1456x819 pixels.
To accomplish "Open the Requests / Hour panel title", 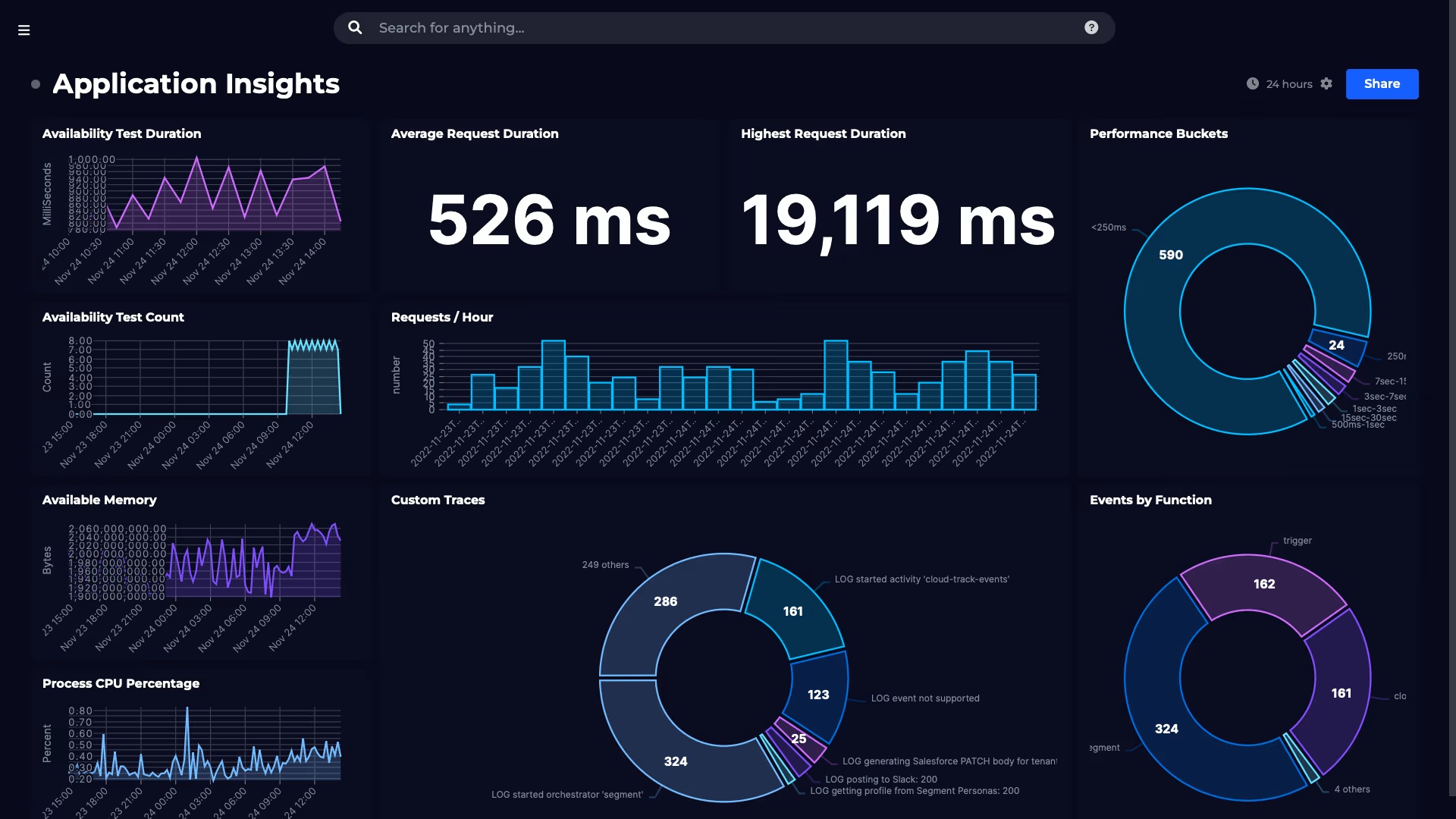I will tap(442, 317).
